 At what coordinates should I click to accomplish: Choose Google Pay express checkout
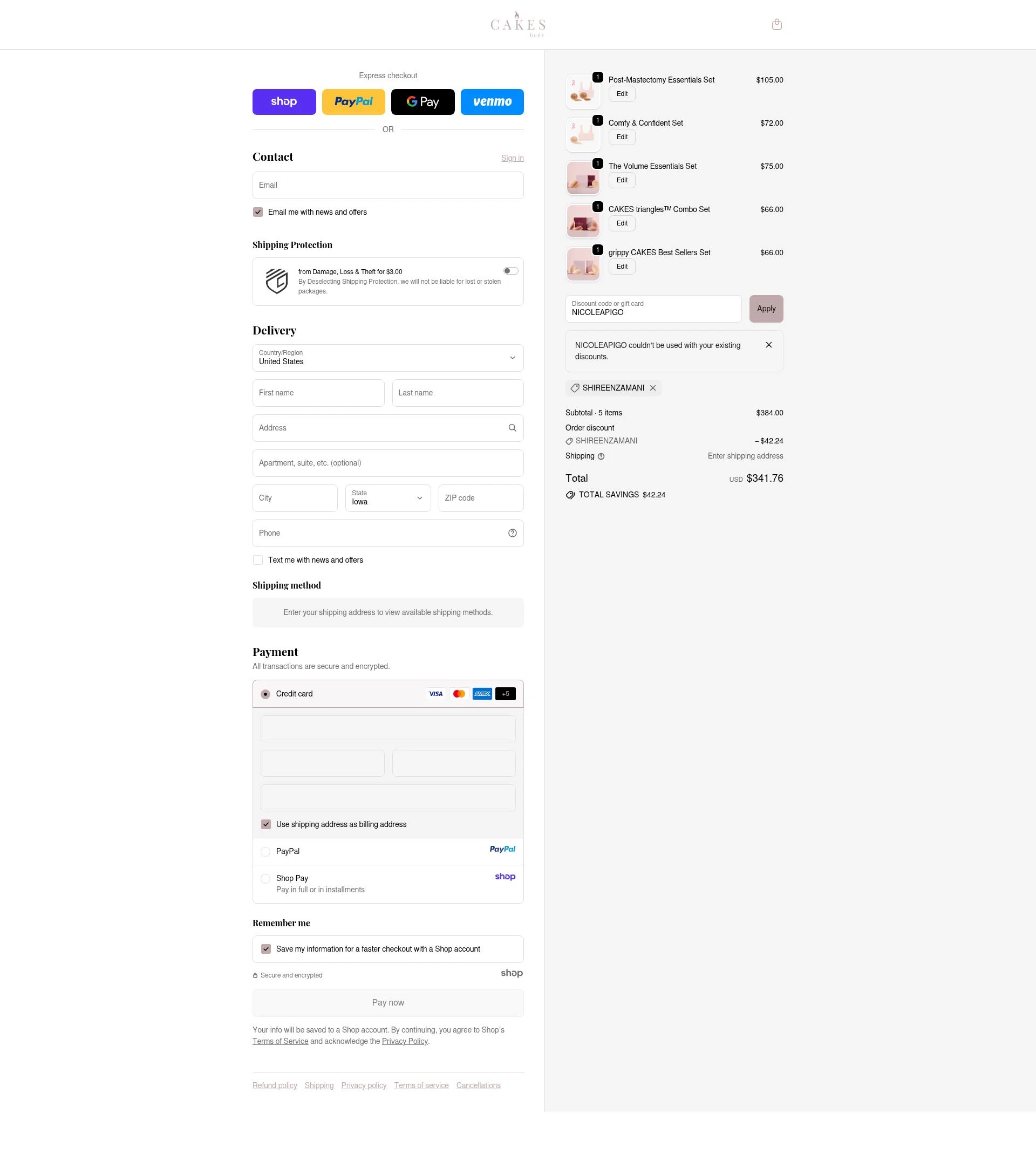click(422, 102)
